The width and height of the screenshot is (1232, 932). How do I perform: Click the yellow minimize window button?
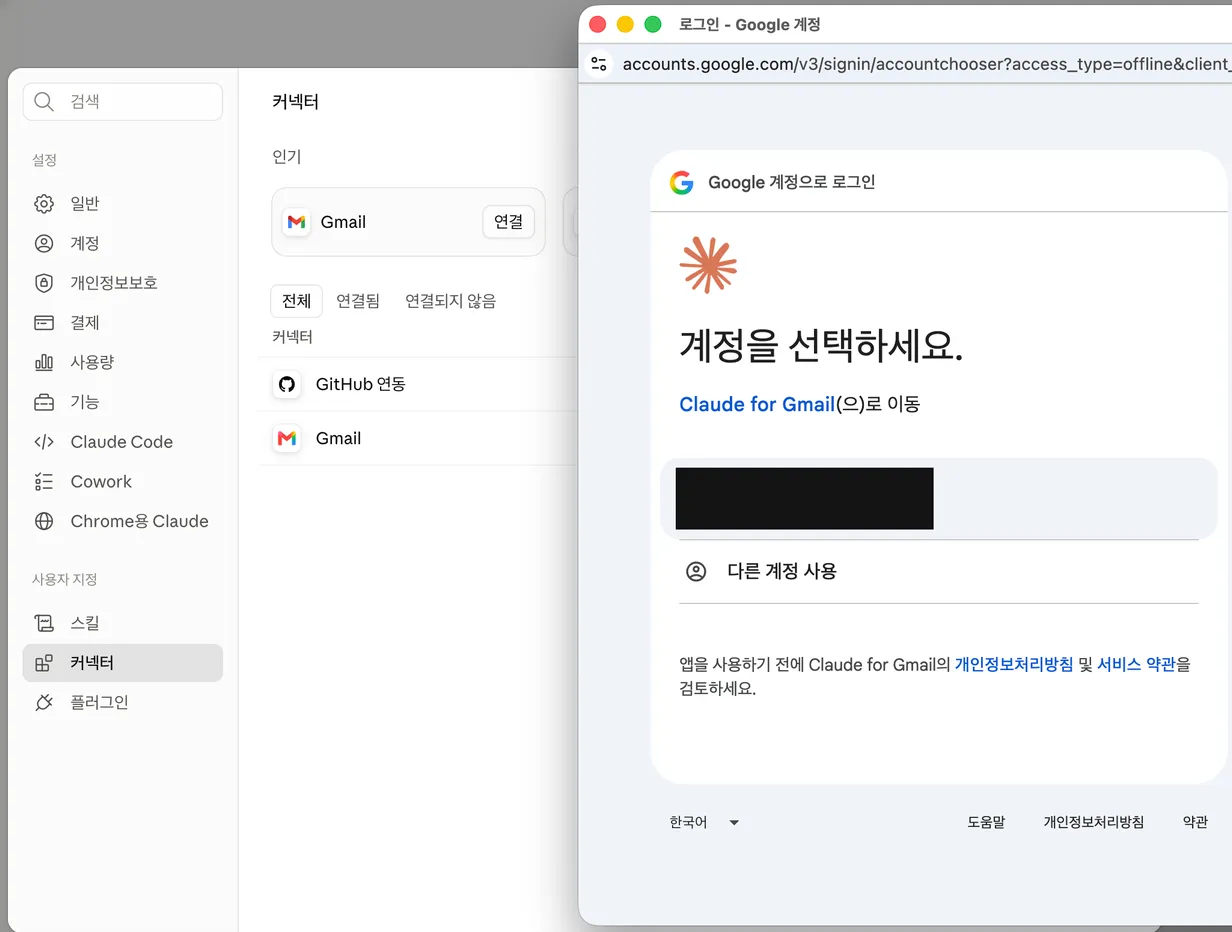tap(625, 24)
